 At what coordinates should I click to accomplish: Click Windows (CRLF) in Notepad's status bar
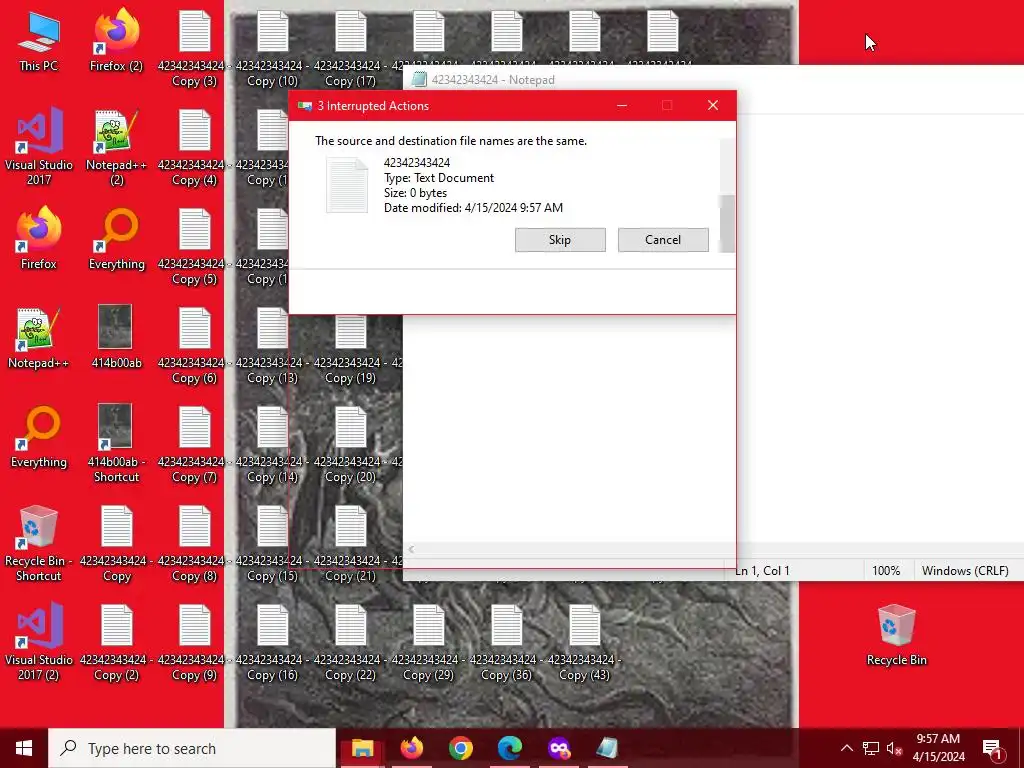coord(965,571)
